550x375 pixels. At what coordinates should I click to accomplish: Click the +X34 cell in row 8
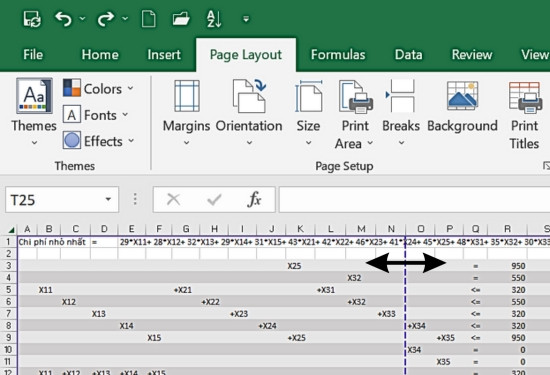click(x=417, y=326)
